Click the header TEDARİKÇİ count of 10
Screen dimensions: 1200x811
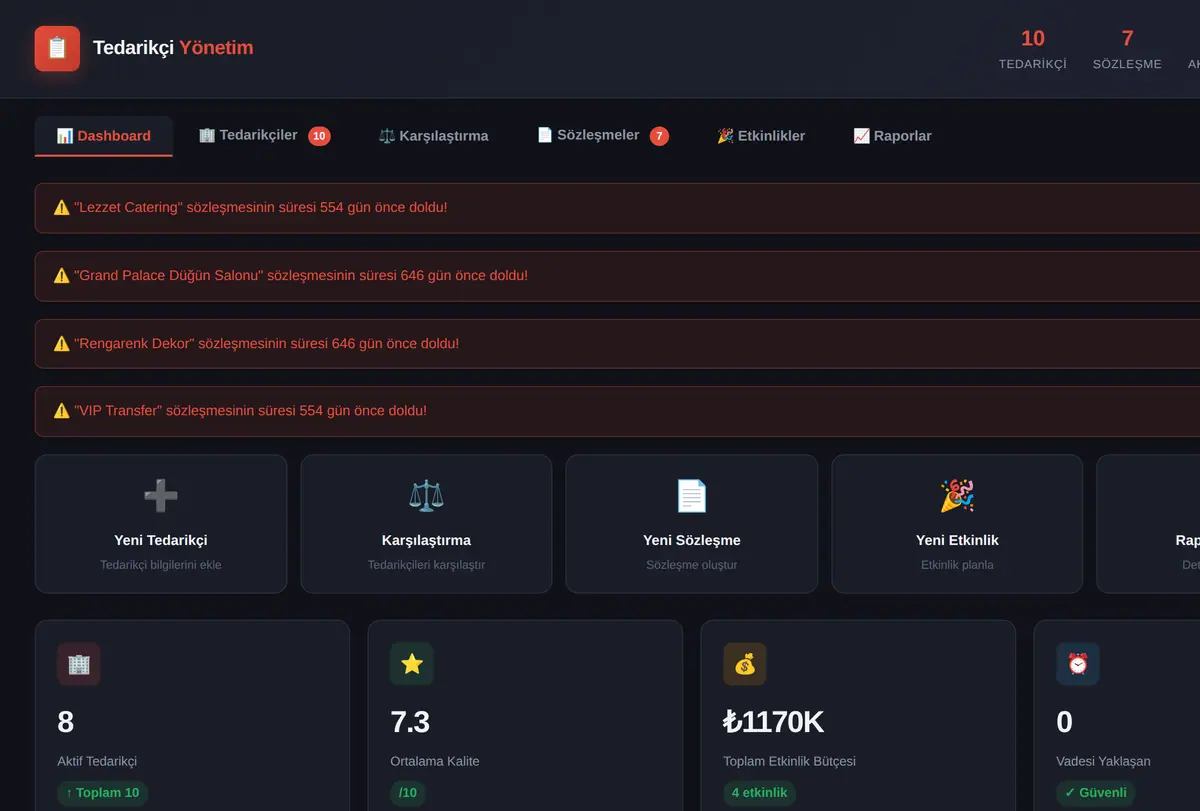[x=1033, y=38]
